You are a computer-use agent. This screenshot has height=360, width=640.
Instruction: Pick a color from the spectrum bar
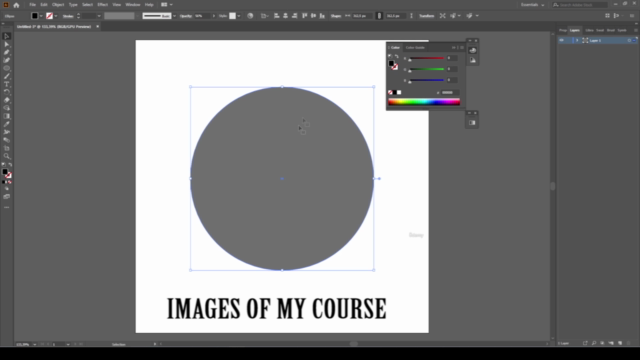tap(424, 102)
